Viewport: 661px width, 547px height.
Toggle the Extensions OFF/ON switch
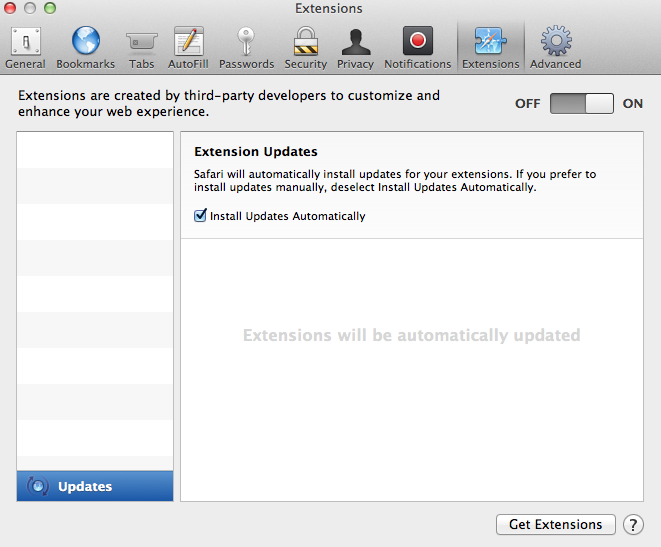coord(582,103)
